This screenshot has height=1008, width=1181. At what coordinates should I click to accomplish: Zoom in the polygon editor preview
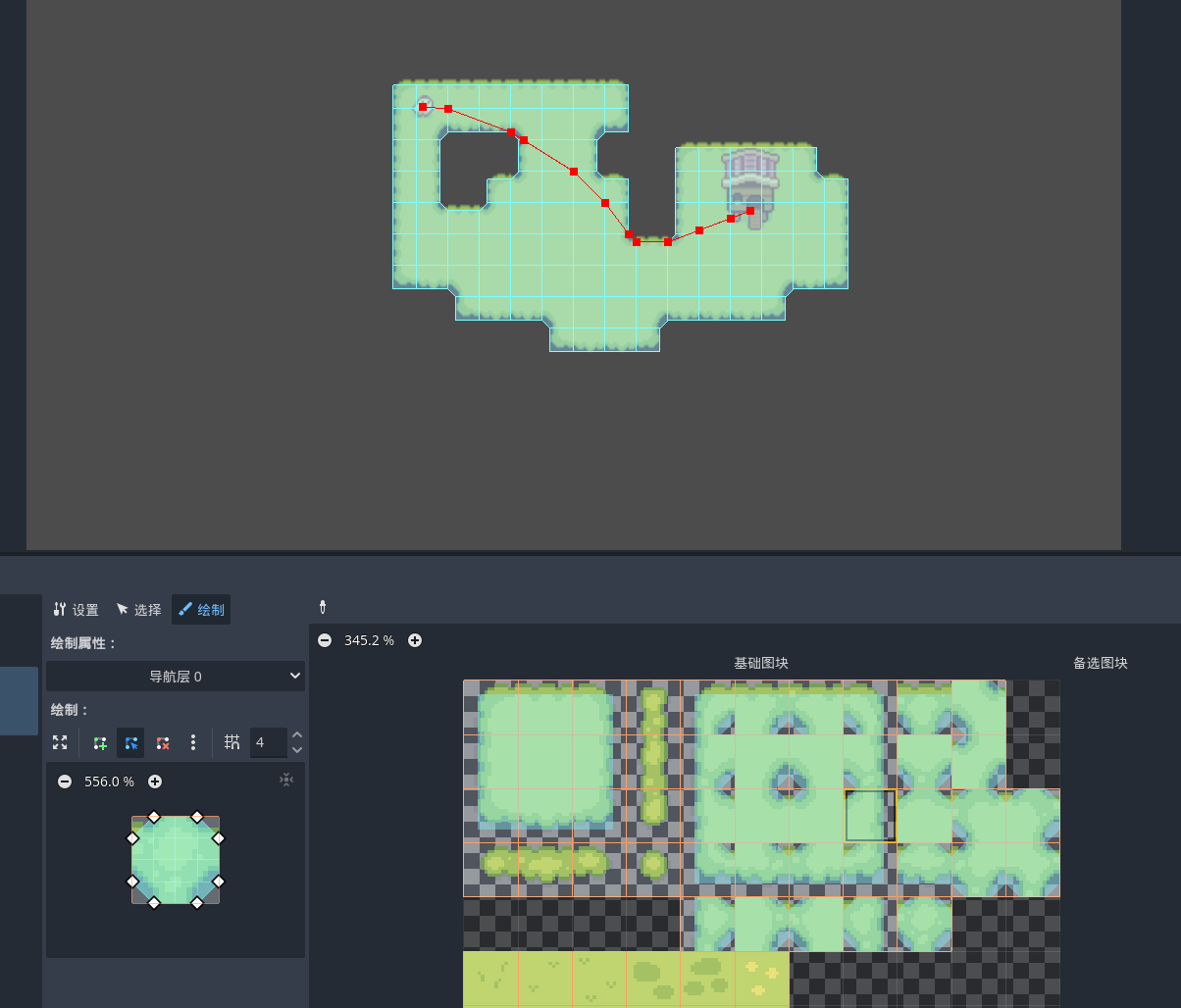(x=155, y=781)
